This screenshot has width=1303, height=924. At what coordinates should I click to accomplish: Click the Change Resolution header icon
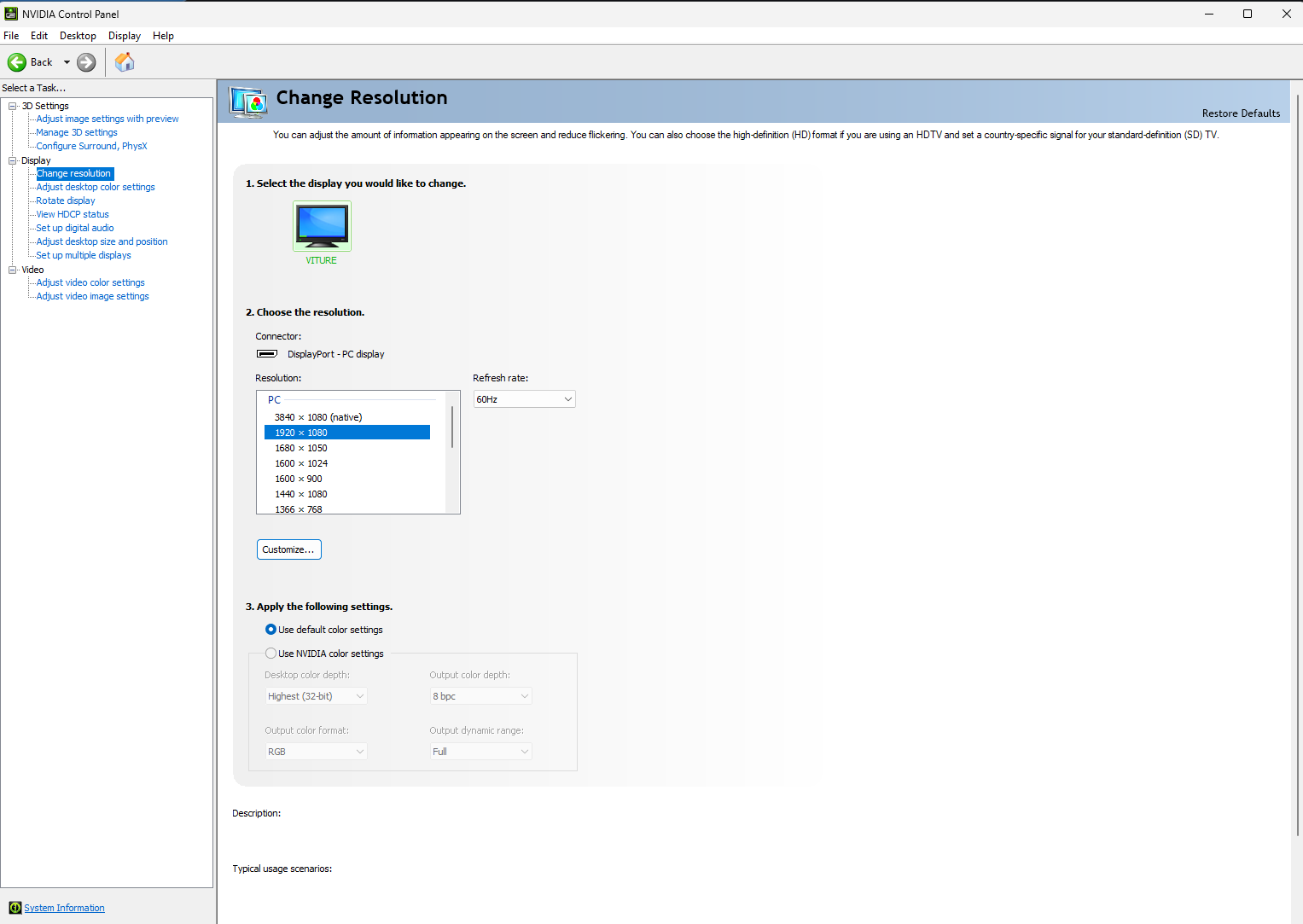(x=248, y=102)
